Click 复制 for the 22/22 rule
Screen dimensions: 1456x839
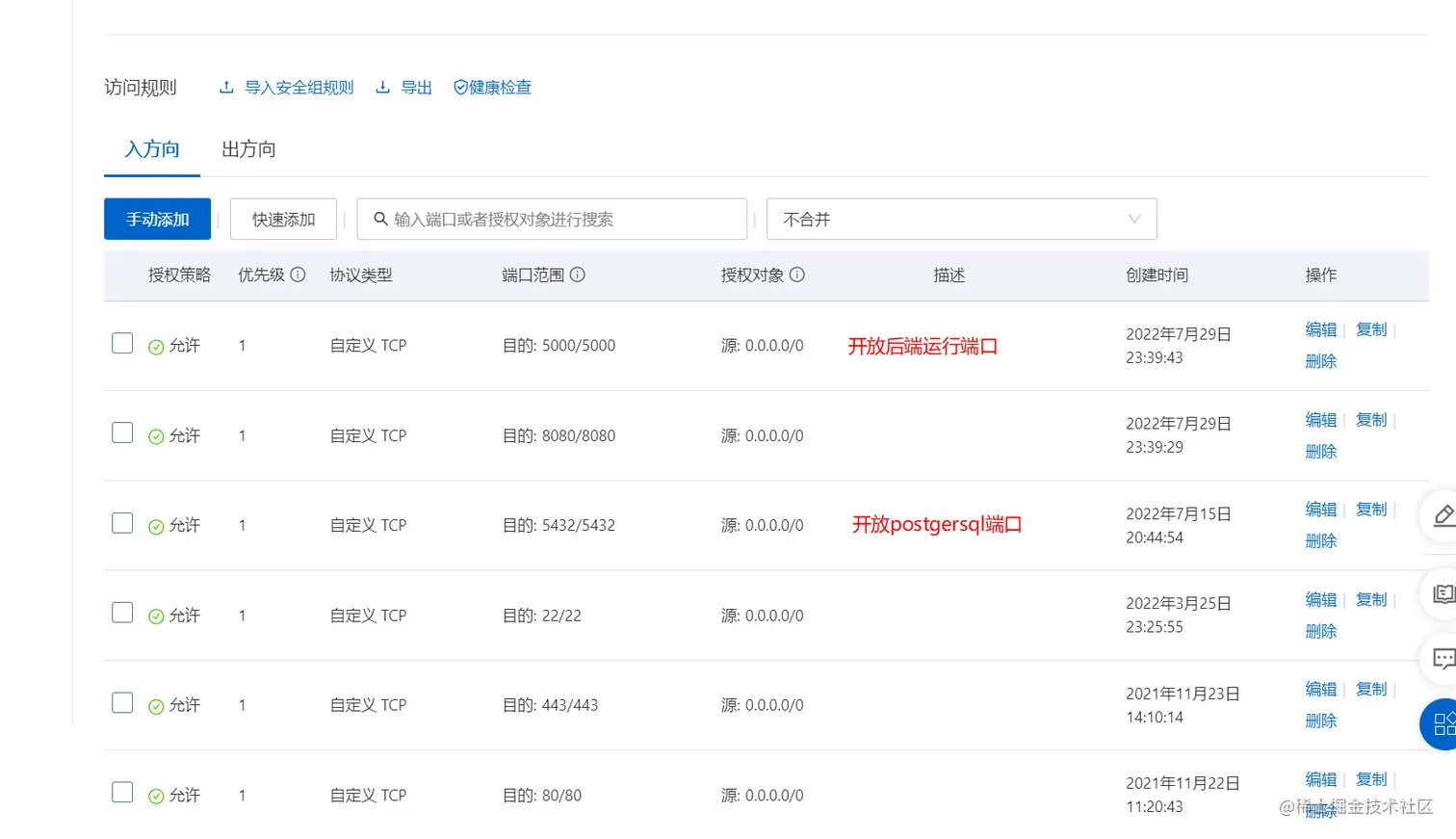[1371, 600]
